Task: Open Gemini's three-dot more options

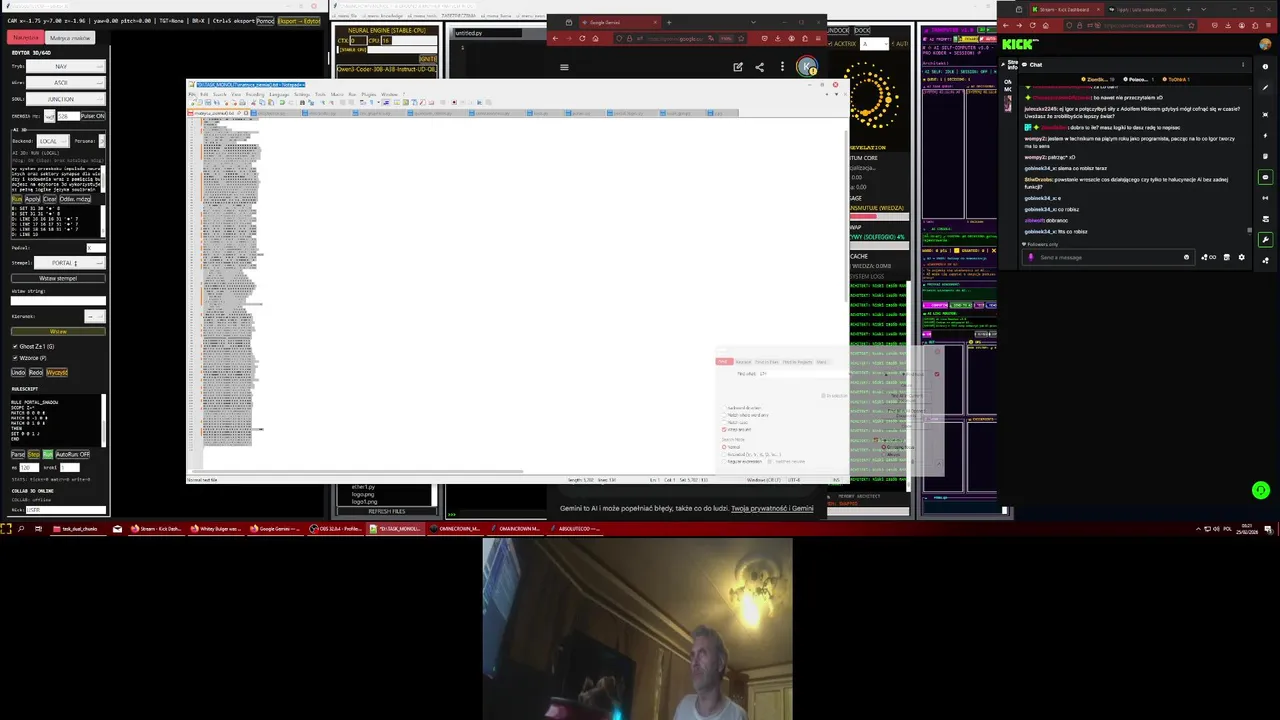Action: click(782, 67)
